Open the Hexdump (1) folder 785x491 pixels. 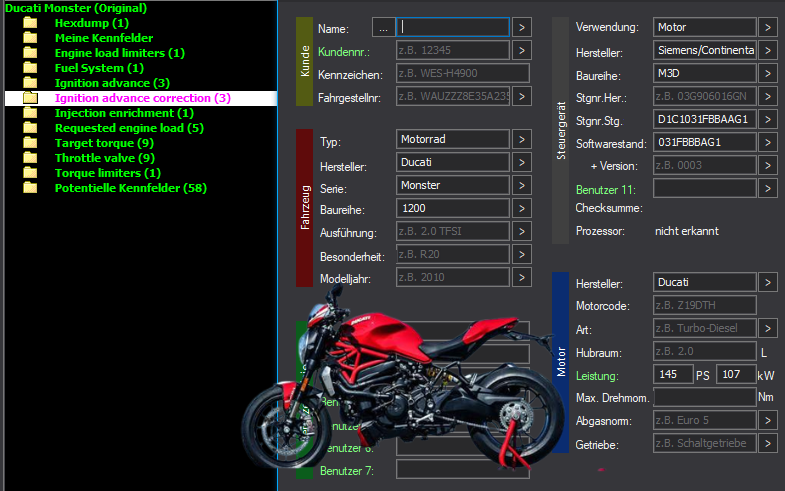92,23
